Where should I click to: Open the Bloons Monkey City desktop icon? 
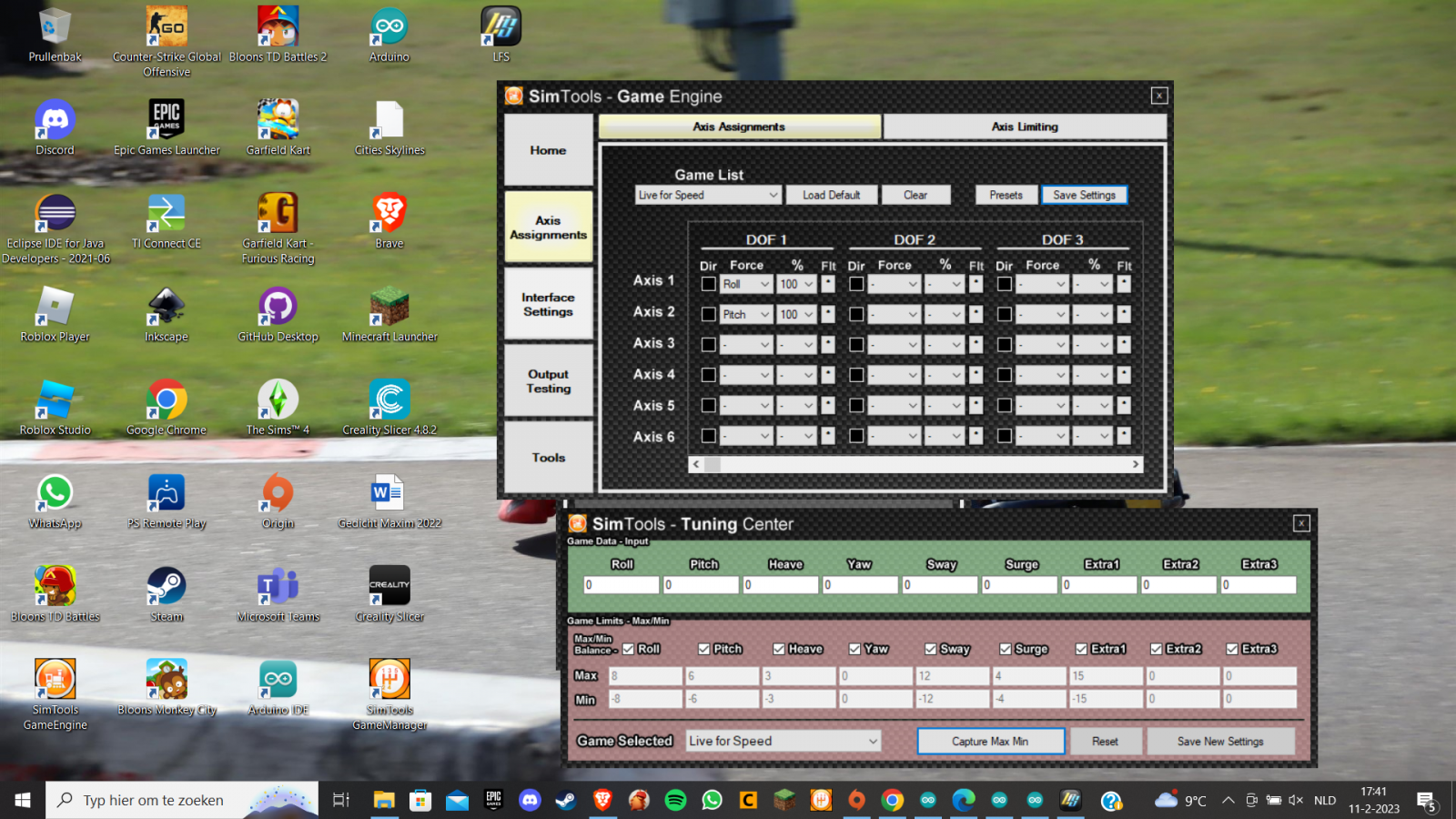pyautogui.click(x=167, y=687)
